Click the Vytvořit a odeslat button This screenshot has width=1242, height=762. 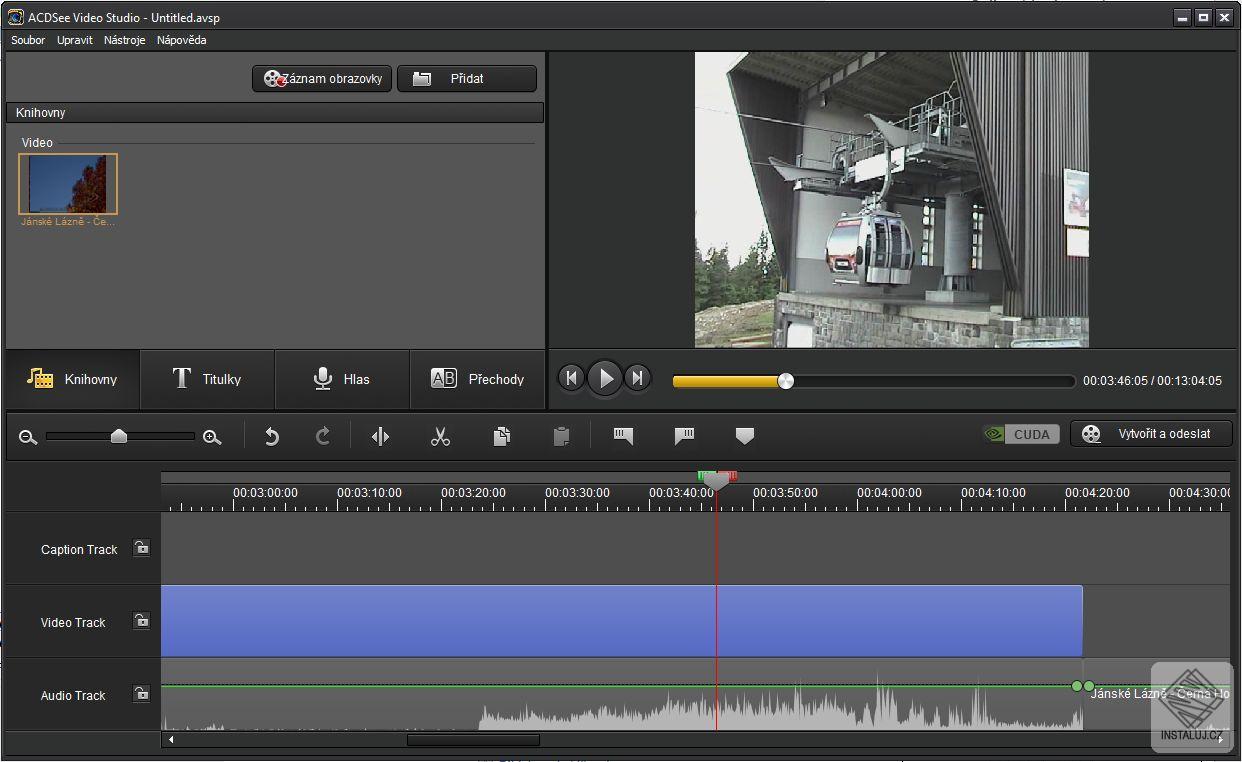pyautogui.click(x=1151, y=434)
